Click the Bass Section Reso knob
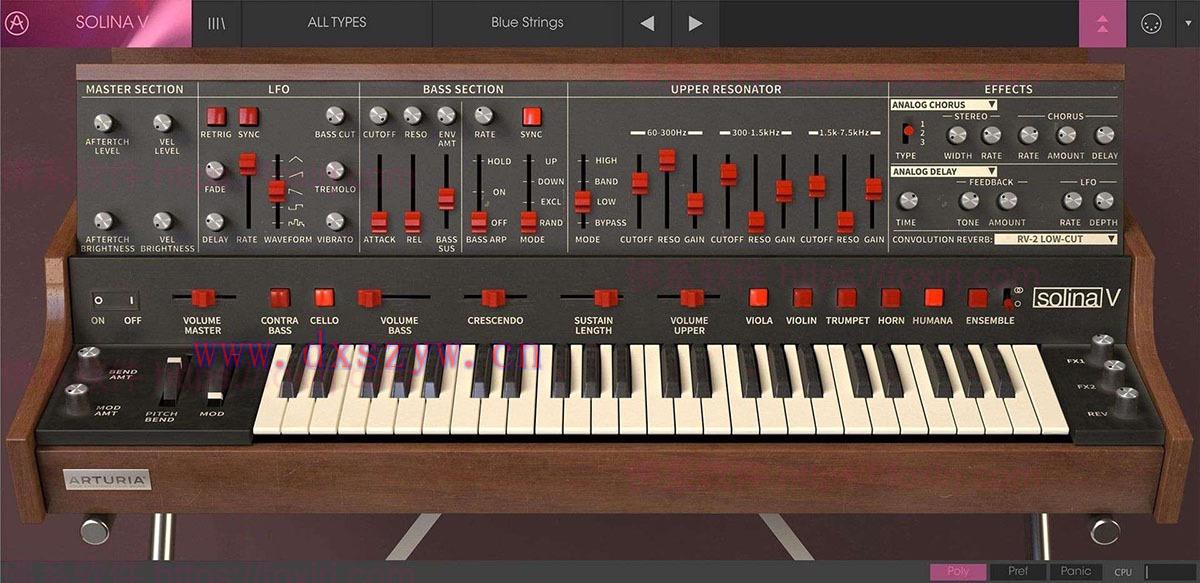Image resolution: width=1200 pixels, height=583 pixels. (412, 115)
